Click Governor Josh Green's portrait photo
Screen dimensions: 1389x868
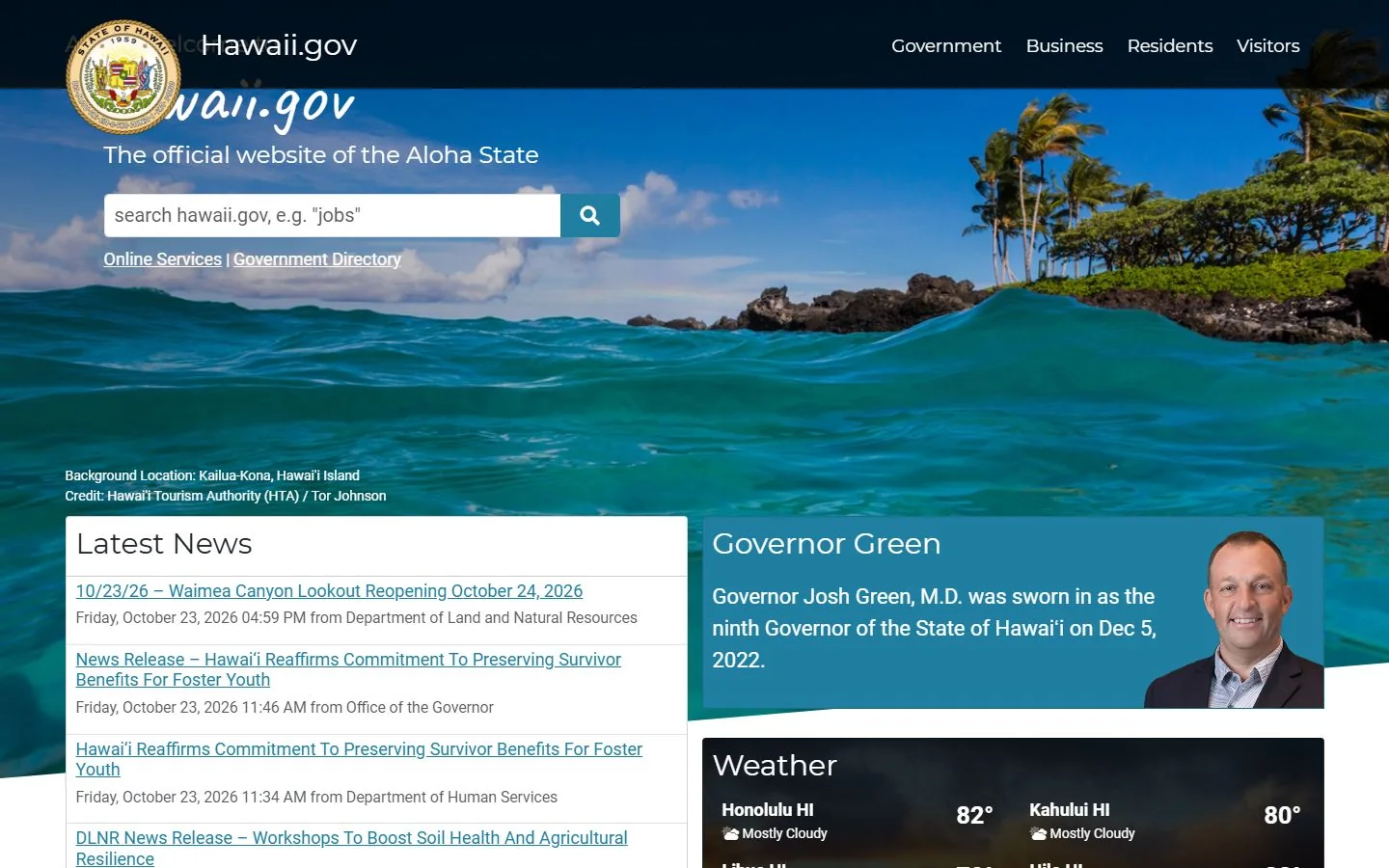point(1235,619)
